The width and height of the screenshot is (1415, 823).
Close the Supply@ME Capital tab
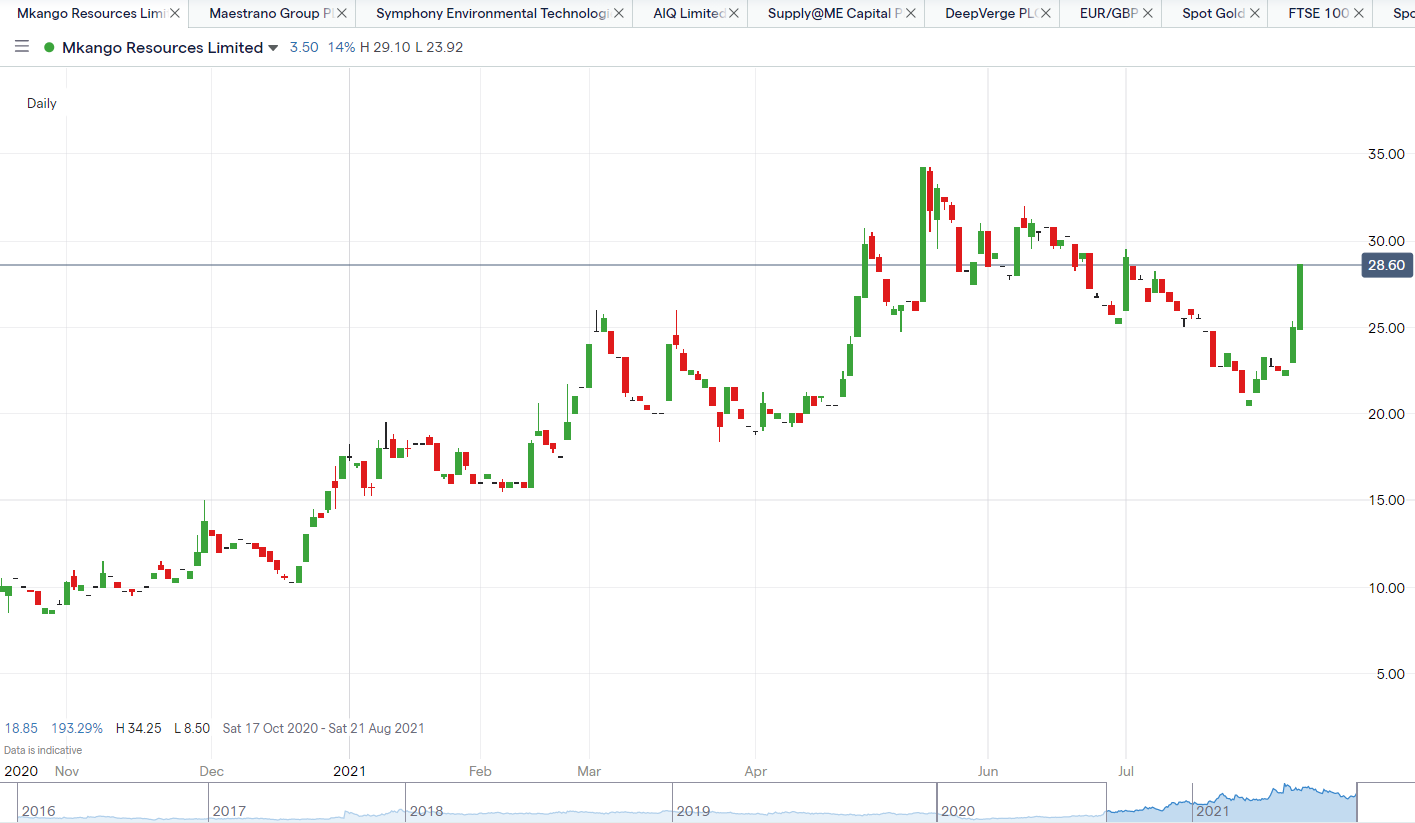point(911,14)
